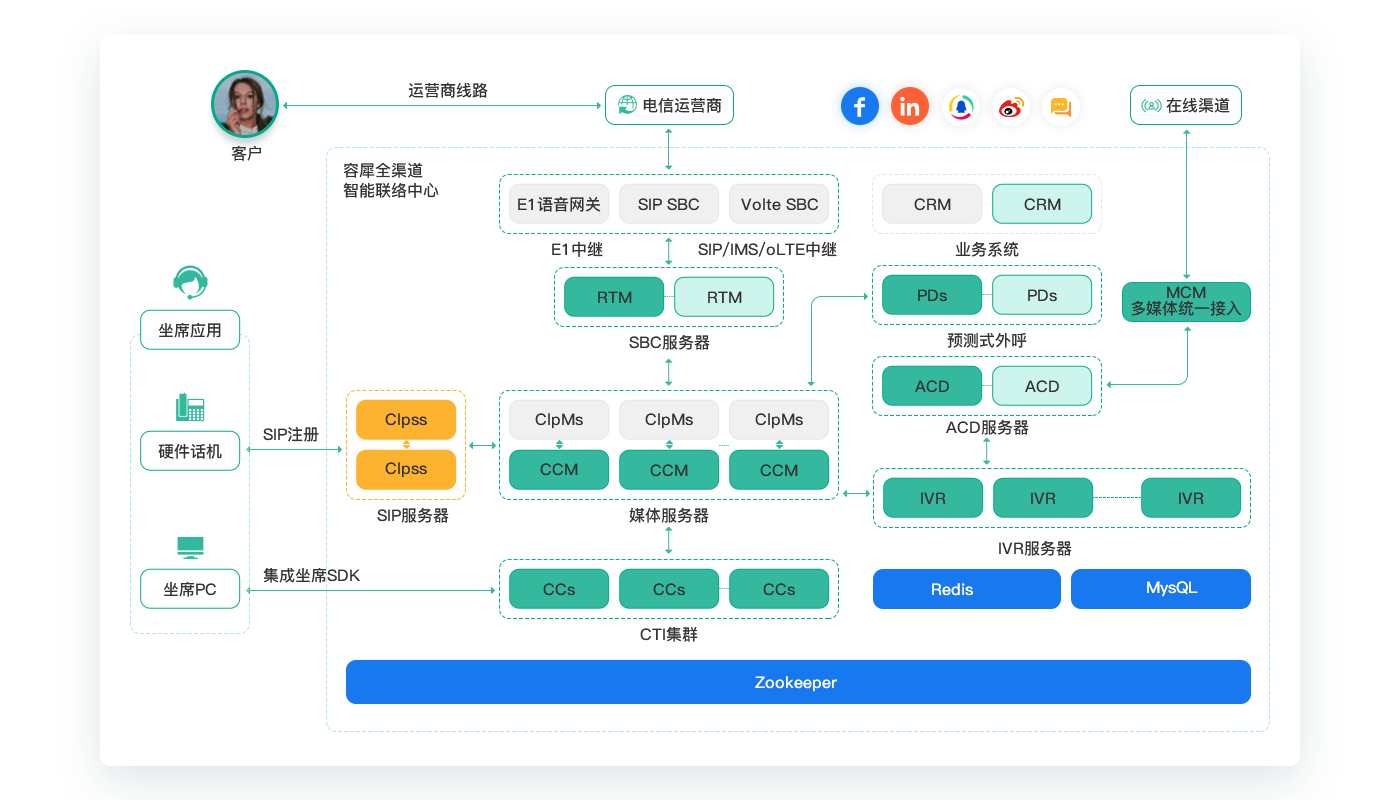Select the Redis block

pyautogui.click(x=966, y=589)
